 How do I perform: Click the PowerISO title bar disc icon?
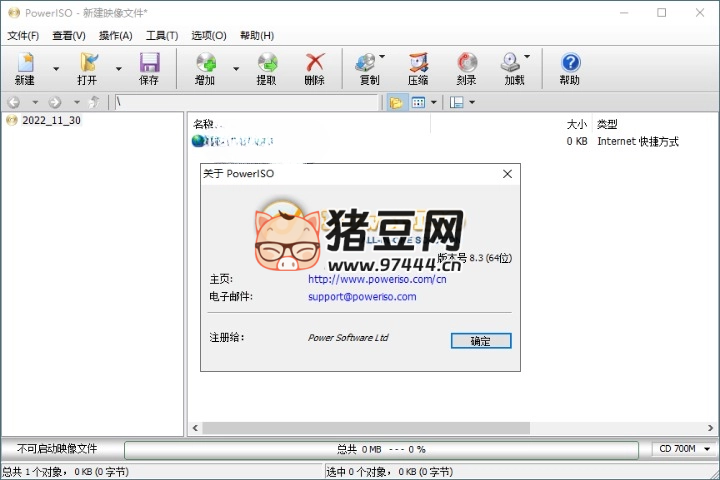pos(14,13)
